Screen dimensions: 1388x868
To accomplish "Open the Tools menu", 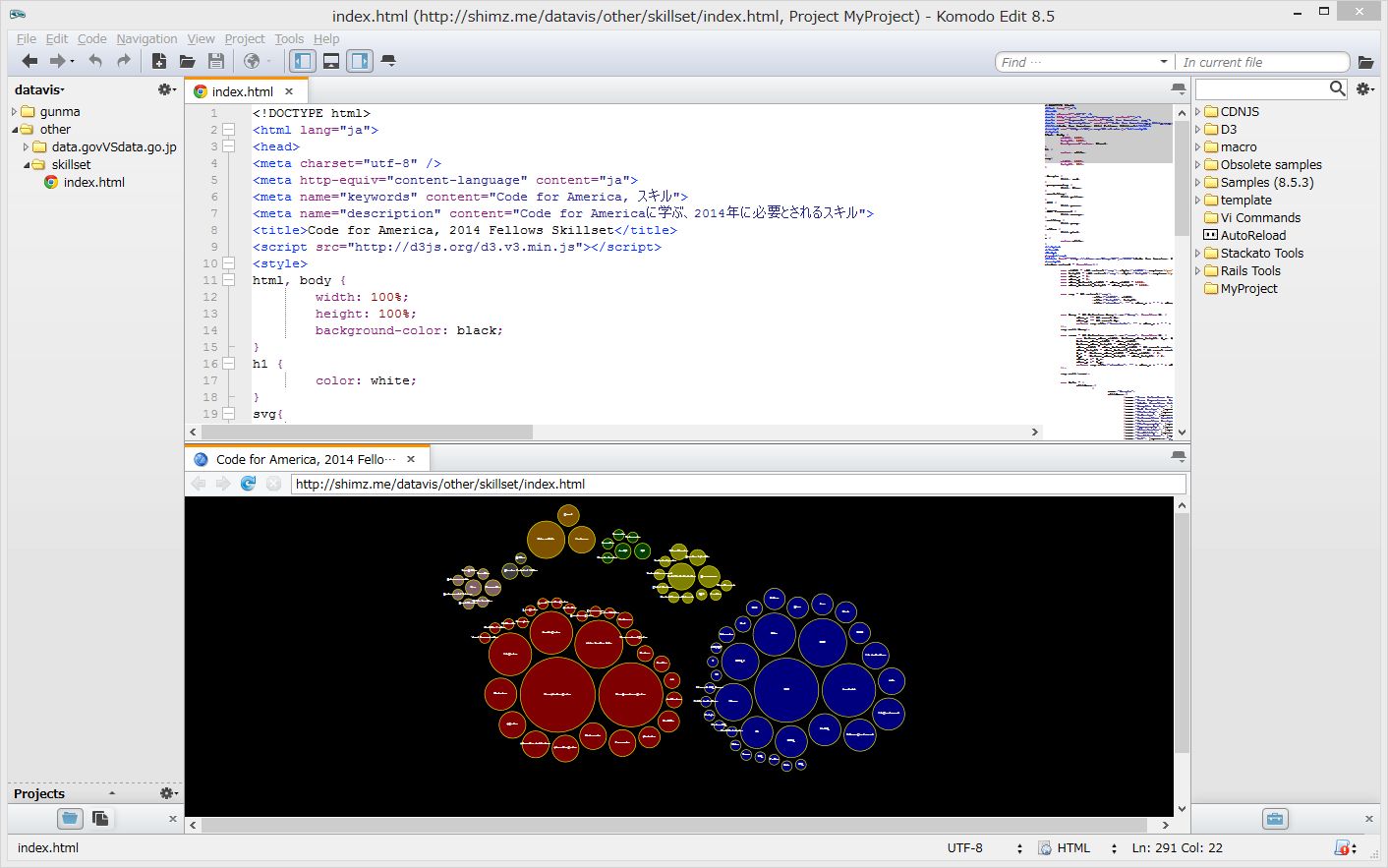I will pyautogui.click(x=289, y=38).
